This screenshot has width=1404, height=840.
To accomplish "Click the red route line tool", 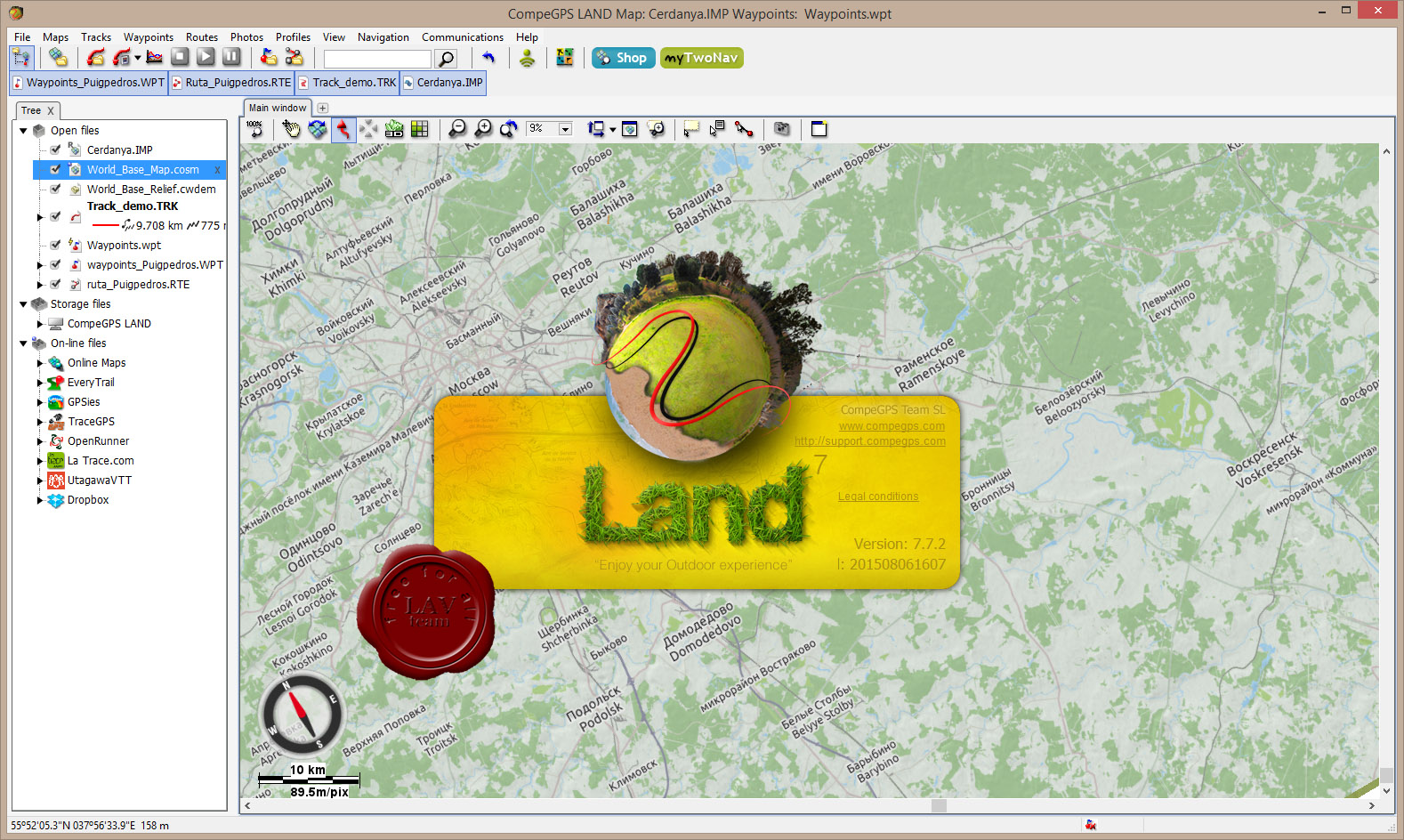I will tap(744, 129).
